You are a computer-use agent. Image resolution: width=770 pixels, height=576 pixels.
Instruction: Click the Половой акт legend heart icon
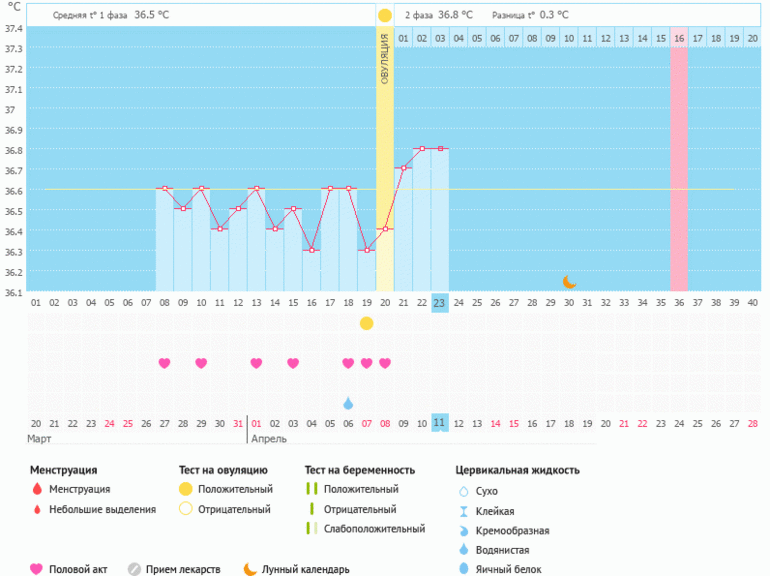pos(37,569)
